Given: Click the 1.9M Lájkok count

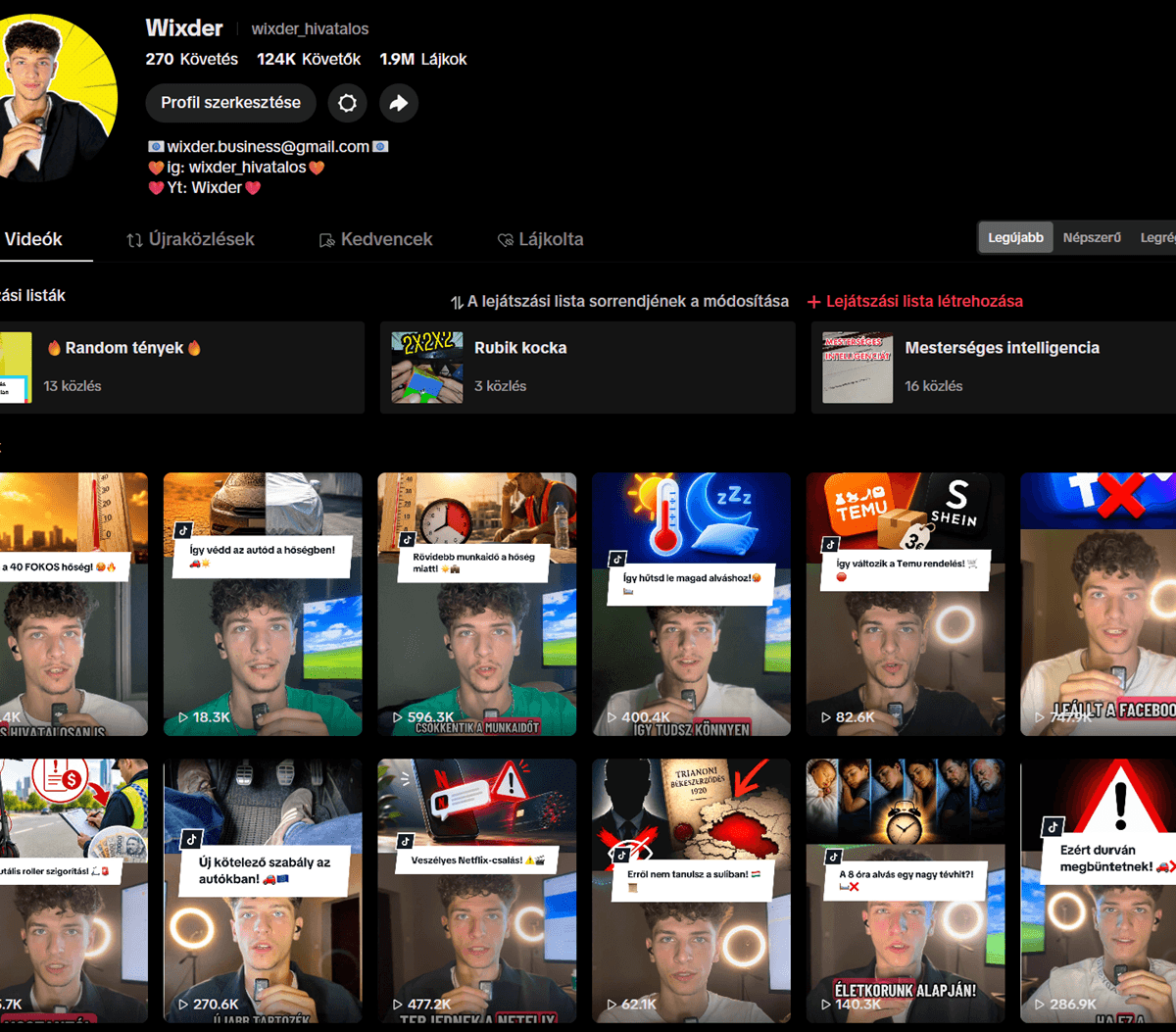Looking at the screenshot, I should tap(423, 59).
